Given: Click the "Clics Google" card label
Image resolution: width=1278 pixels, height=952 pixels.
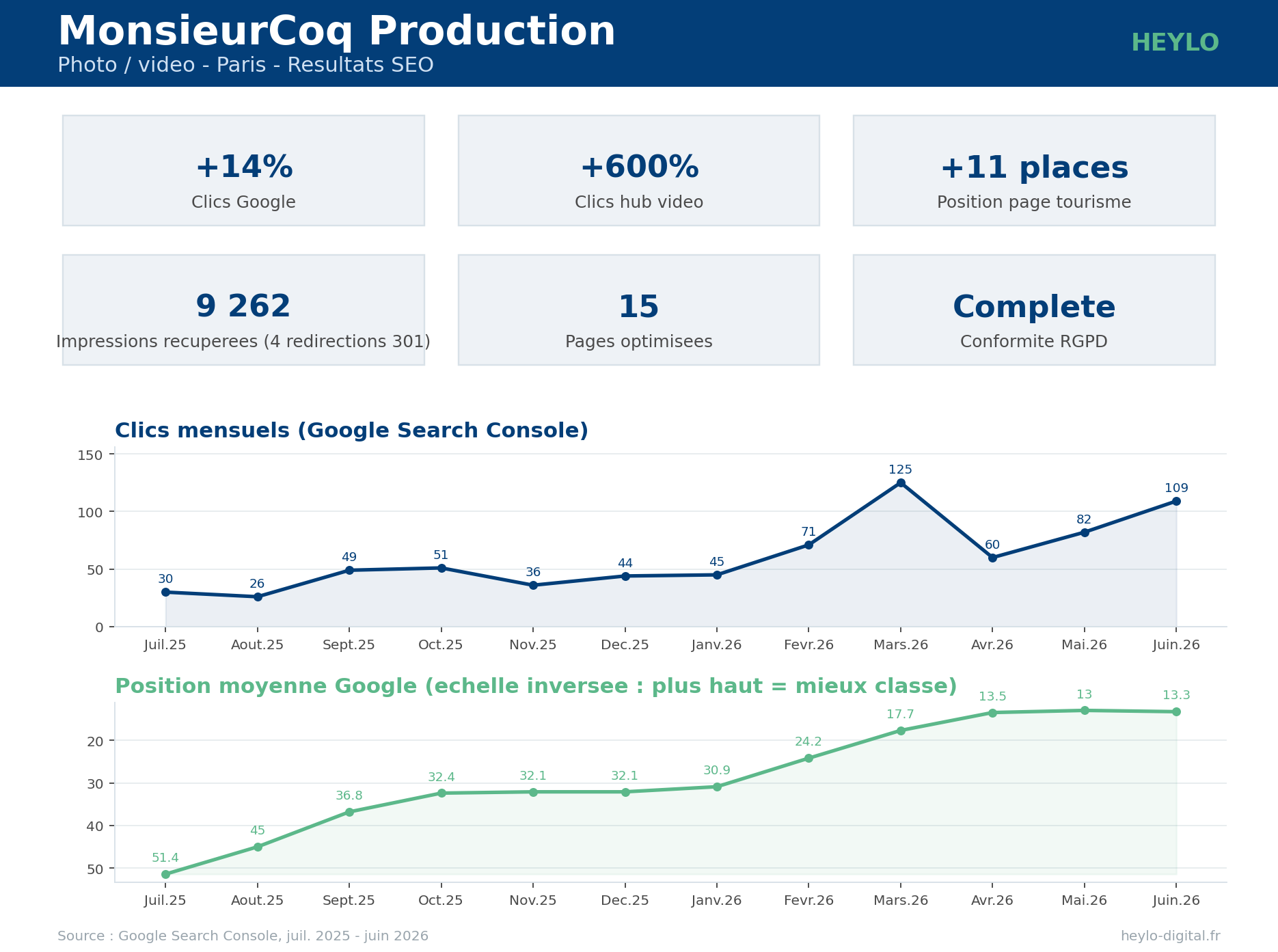Looking at the screenshot, I should tap(243, 202).
